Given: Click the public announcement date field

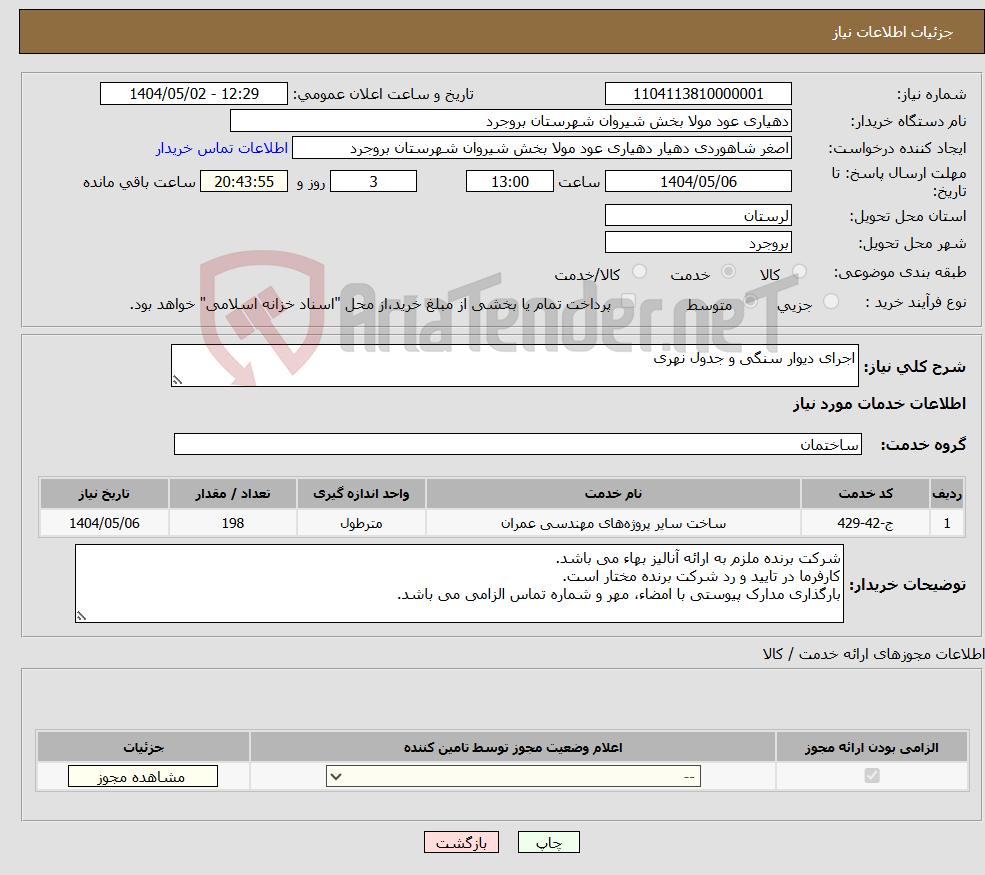Looking at the screenshot, I should (x=194, y=93).
